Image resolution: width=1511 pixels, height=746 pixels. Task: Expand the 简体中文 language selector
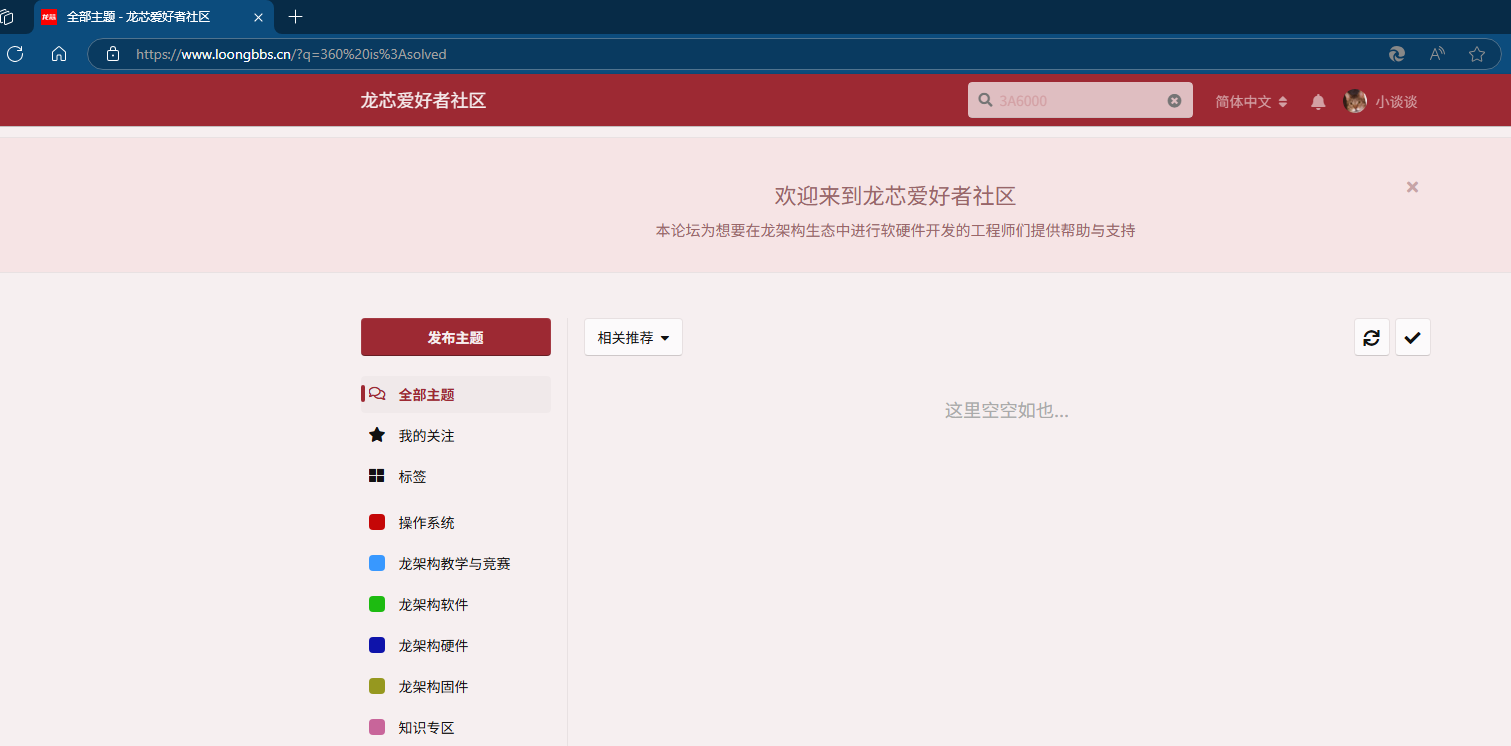coord(1250,102)
